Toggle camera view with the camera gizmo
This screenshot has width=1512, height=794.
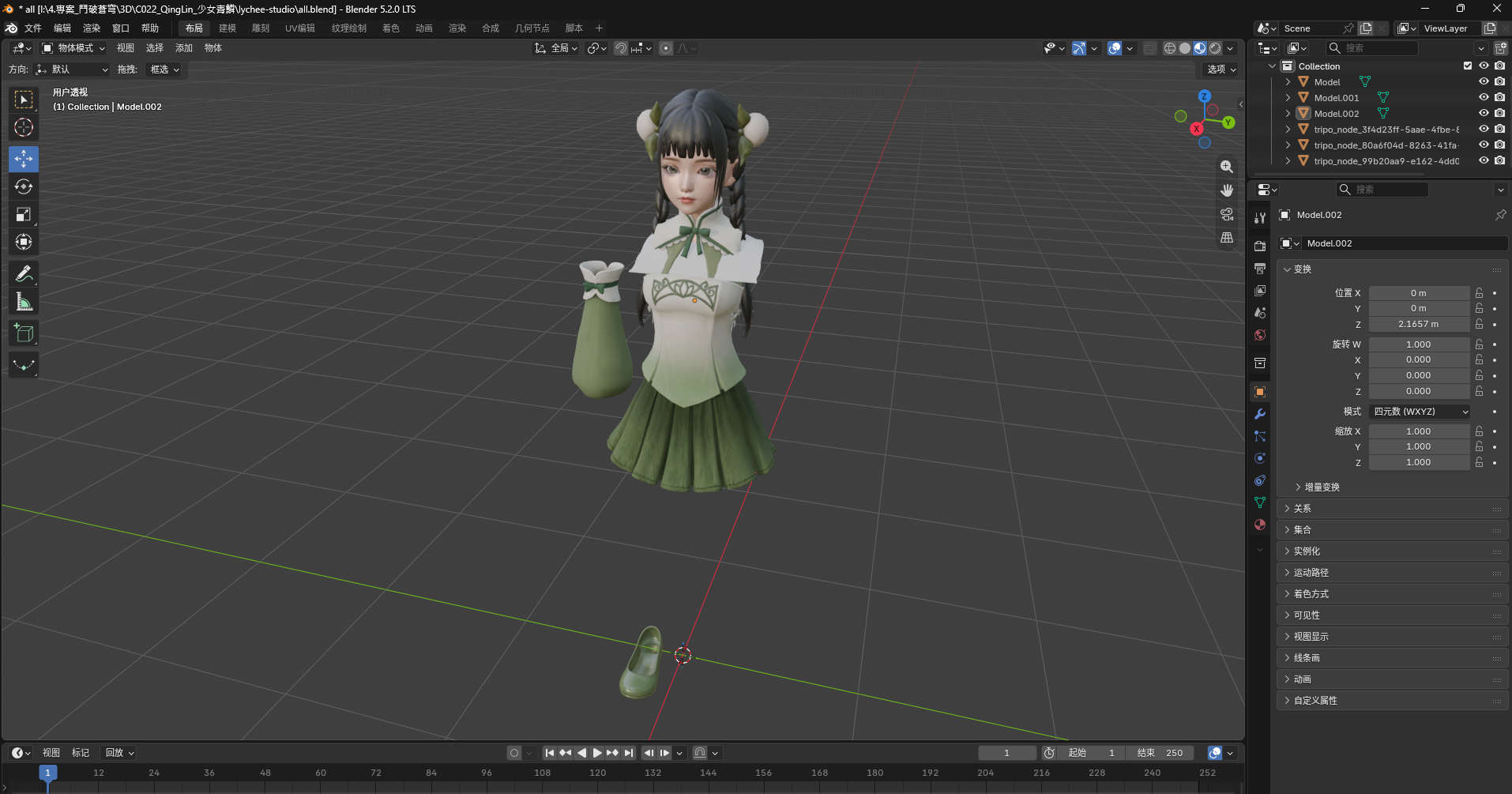pos(1227,214)
